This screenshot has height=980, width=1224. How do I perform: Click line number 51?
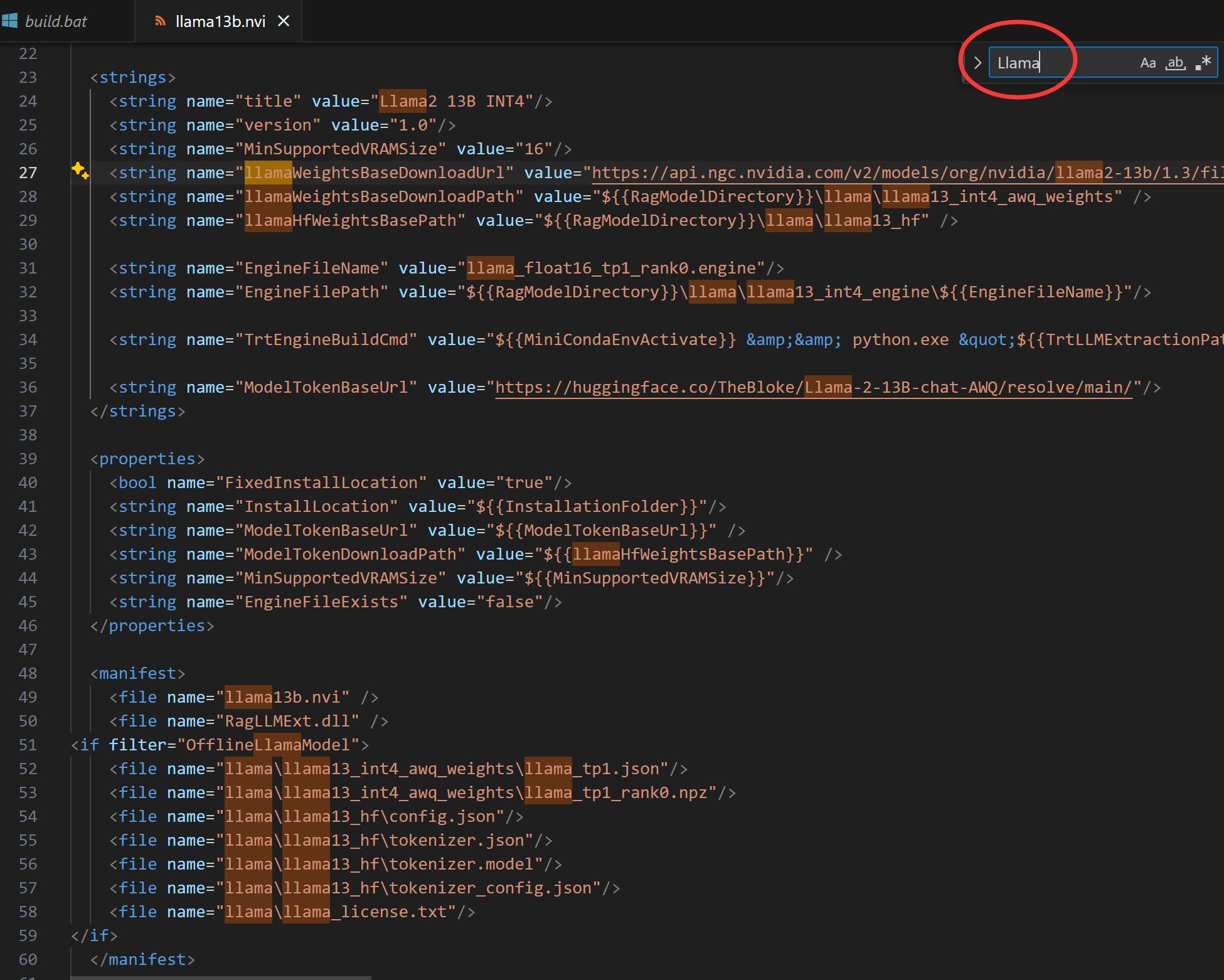[28, 745]
